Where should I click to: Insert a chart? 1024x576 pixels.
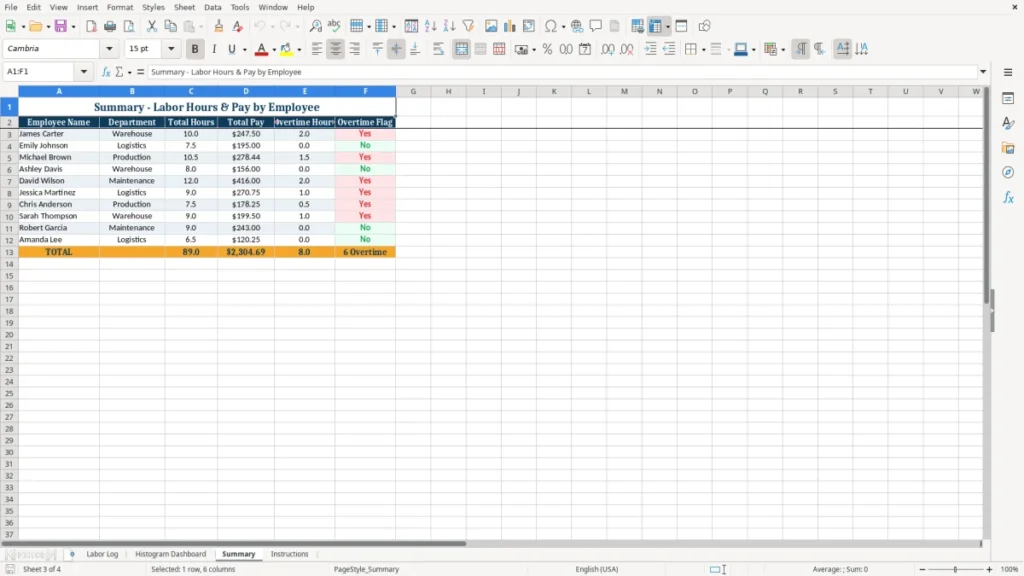(x=510, y=26)
